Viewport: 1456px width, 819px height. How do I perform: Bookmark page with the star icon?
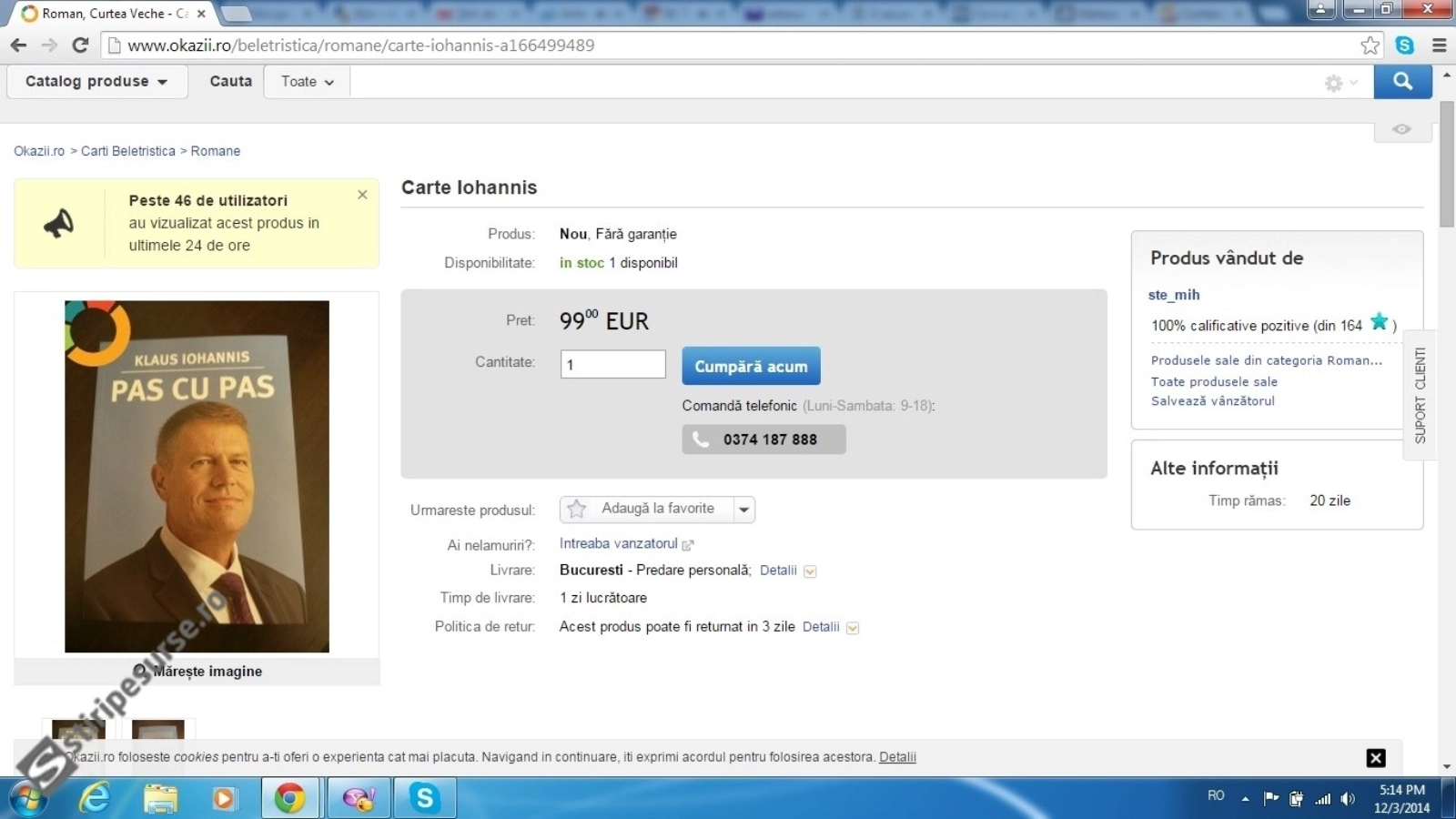[1370, 45]
